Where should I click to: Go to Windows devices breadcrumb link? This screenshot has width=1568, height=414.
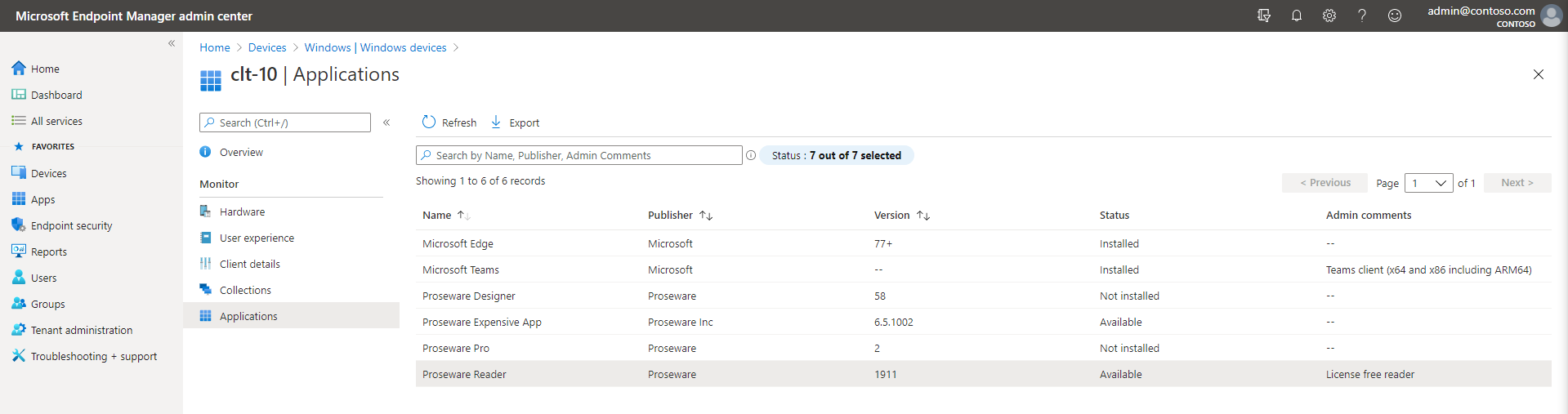pyautogui.click(x=404, y=47)
